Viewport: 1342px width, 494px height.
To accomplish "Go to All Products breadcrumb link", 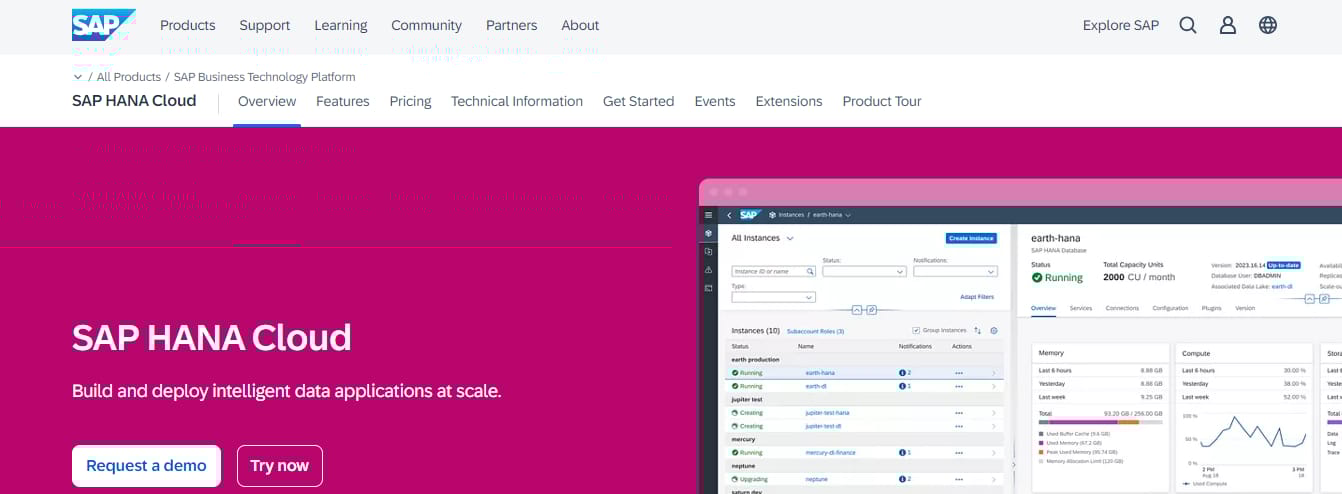I will (129, 77).
